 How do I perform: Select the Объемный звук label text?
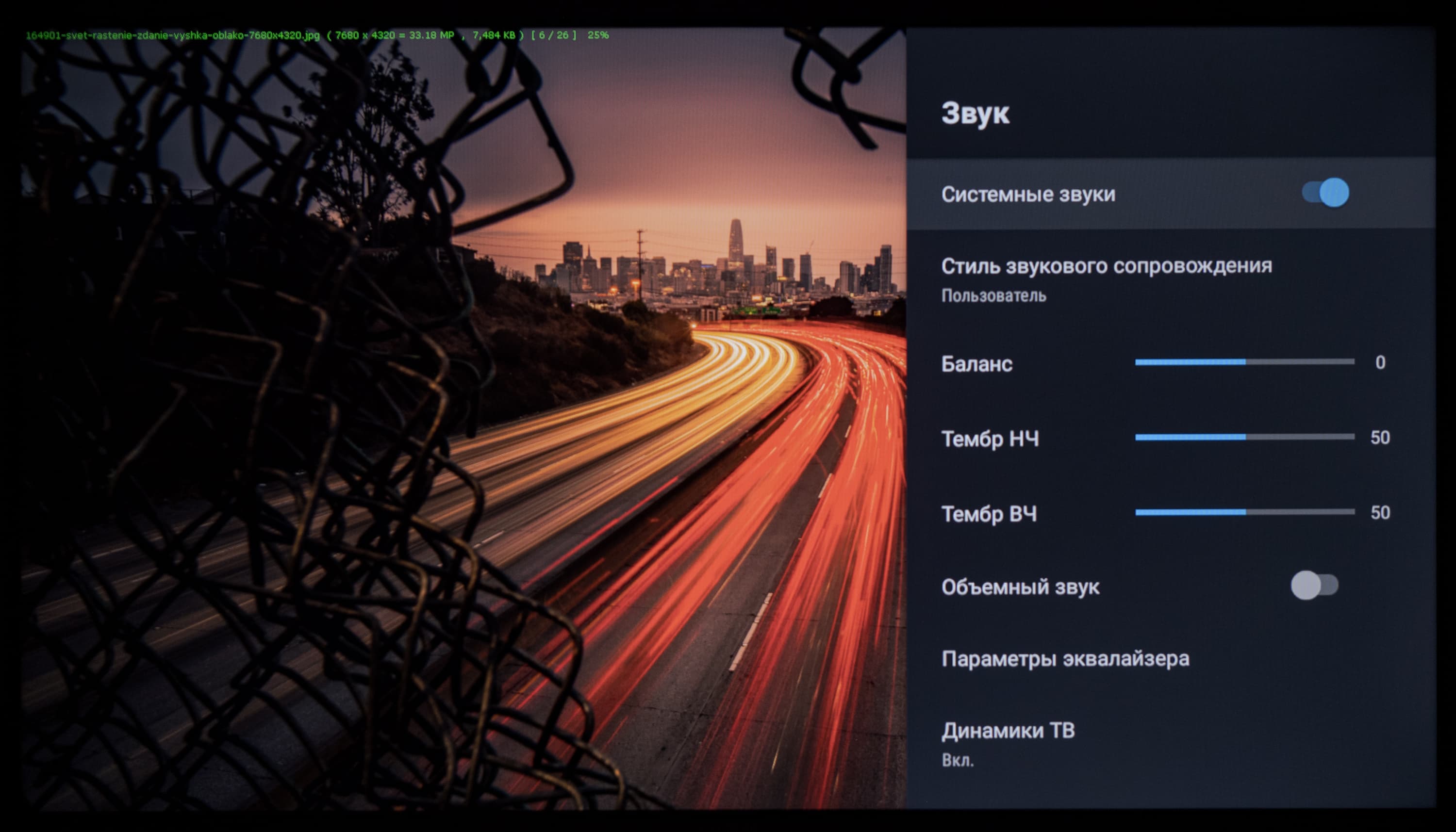pyautogui.click(x=1020, y=587)
